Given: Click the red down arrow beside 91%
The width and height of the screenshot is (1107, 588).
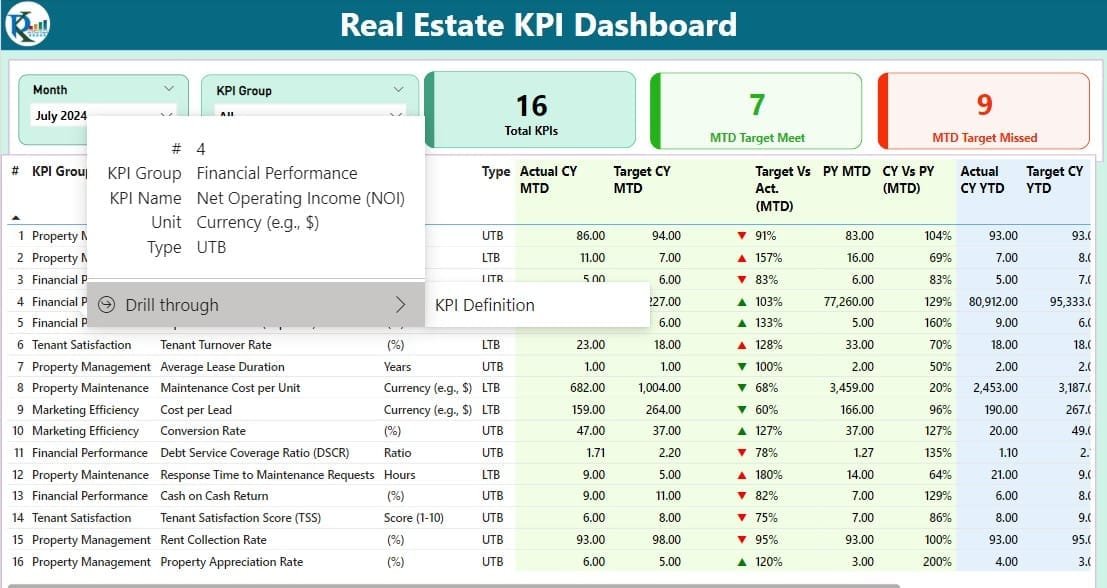Looking at the screenshot, I should (741, 236).
